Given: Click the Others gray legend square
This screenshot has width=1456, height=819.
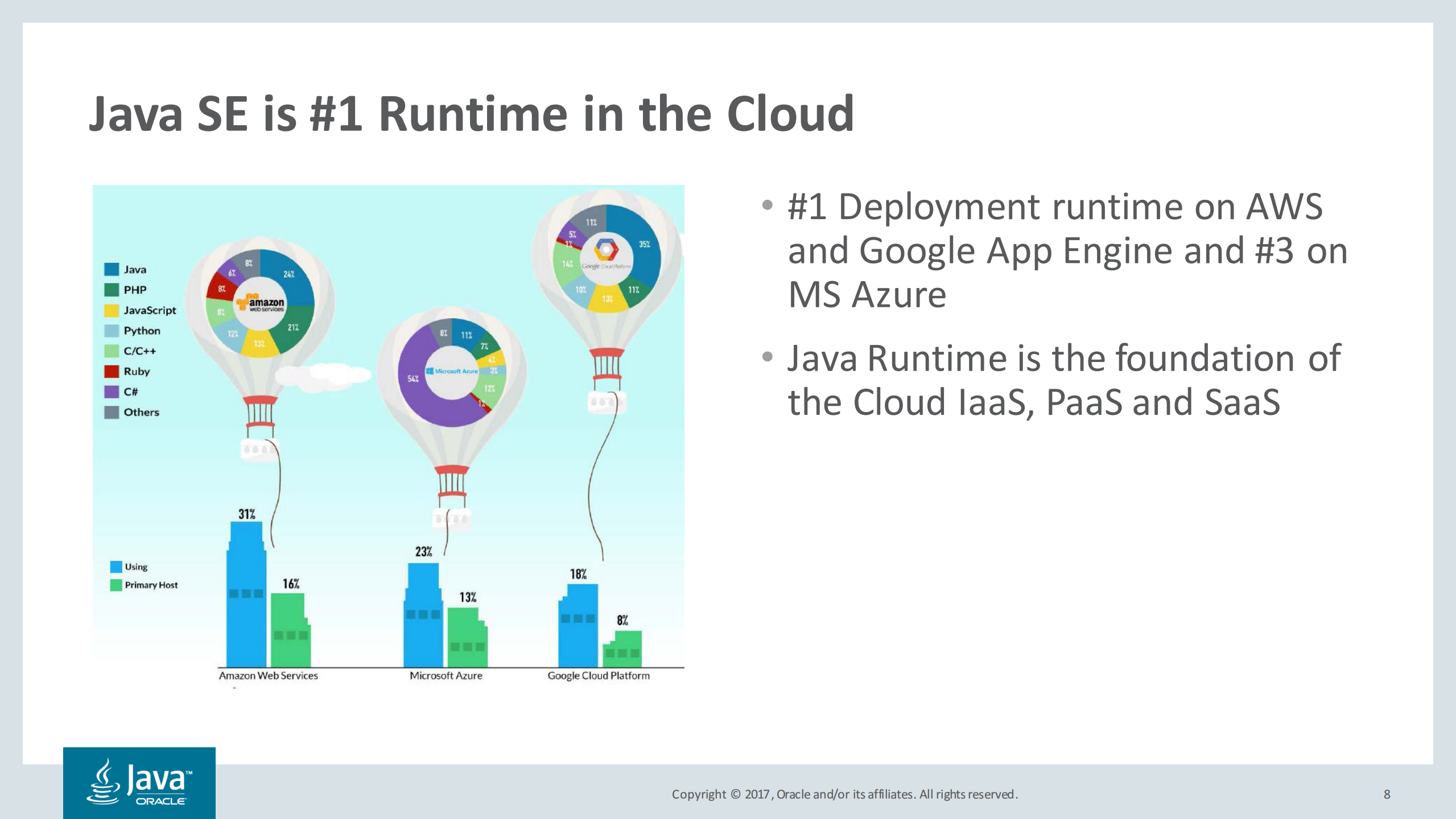Looking at the screenshot, I should [x=112, y=412].
